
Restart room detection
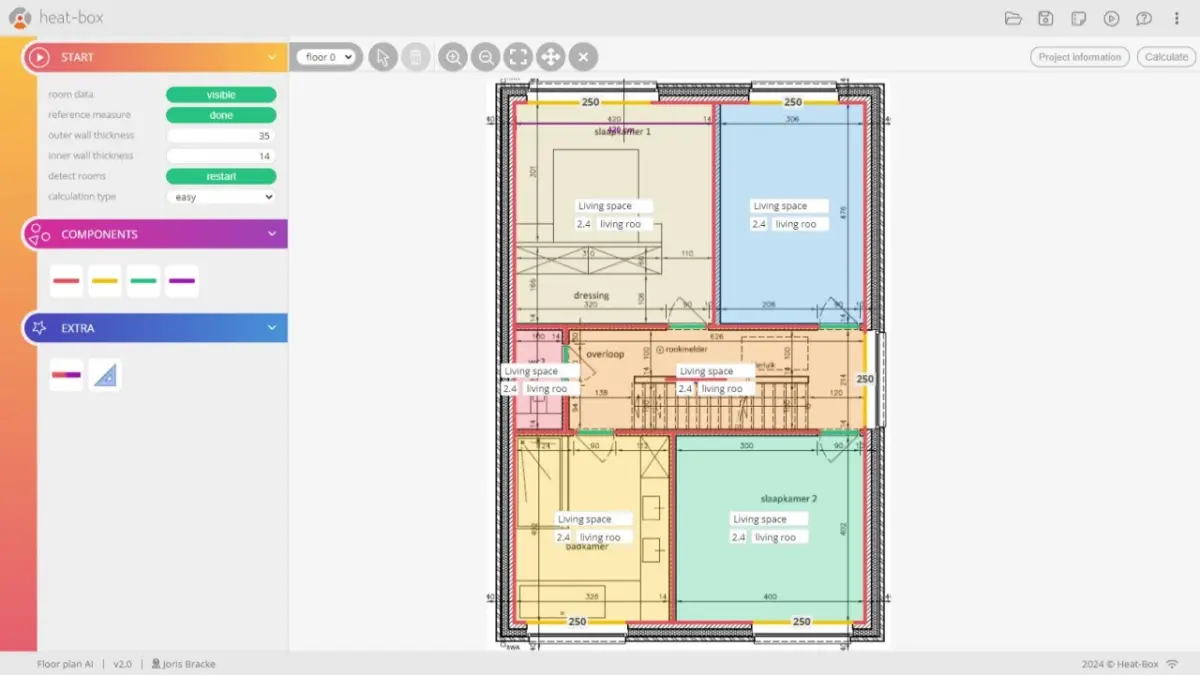click(x=221, y=176)
